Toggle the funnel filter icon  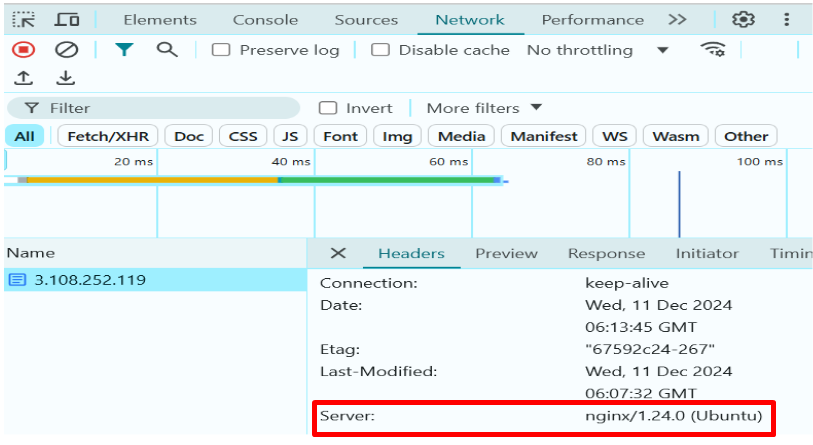tap(124, 50)
